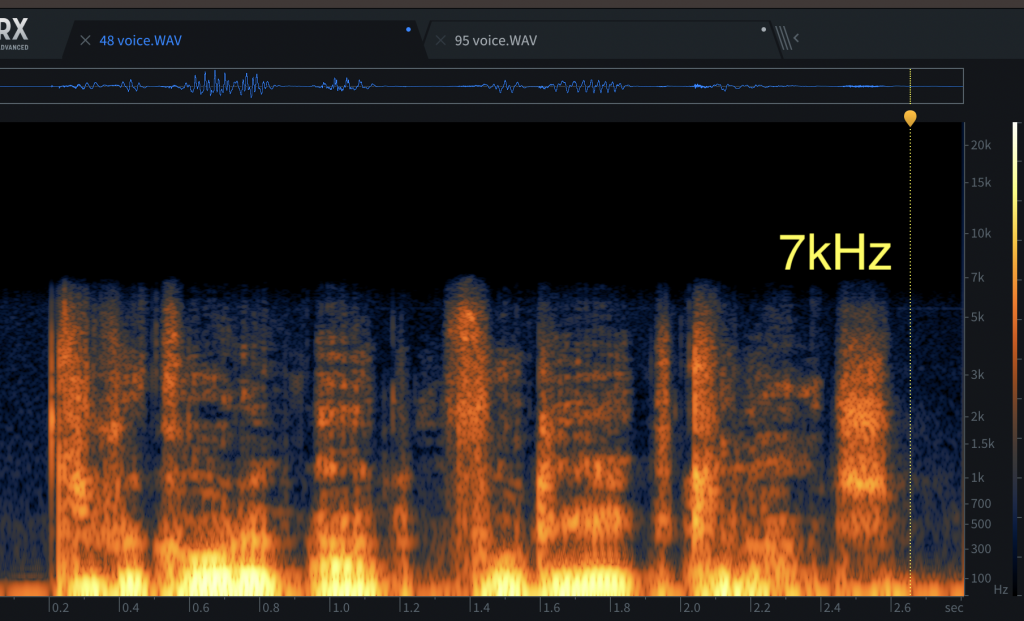The width and height of the screenshot is (1024, 621).
Task: Click the 1.0 second mark on timeline
Action: click(342, 607)
